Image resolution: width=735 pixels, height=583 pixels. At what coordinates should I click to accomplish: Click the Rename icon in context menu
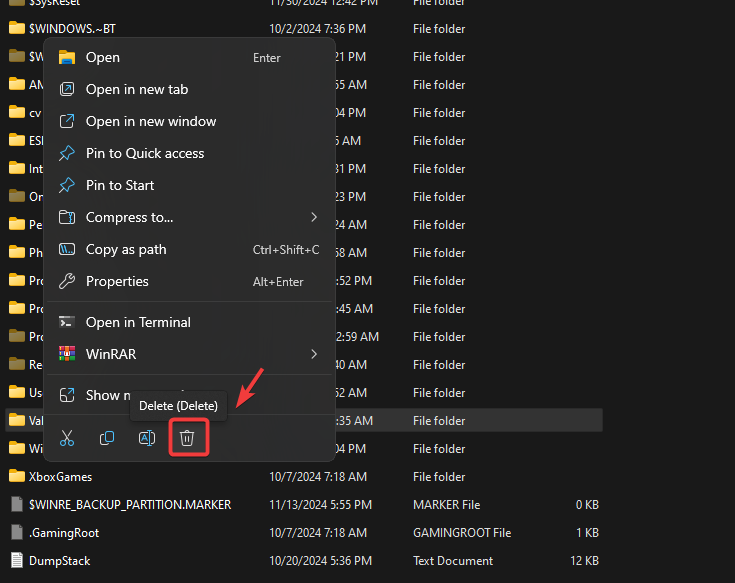pos(147,438)
